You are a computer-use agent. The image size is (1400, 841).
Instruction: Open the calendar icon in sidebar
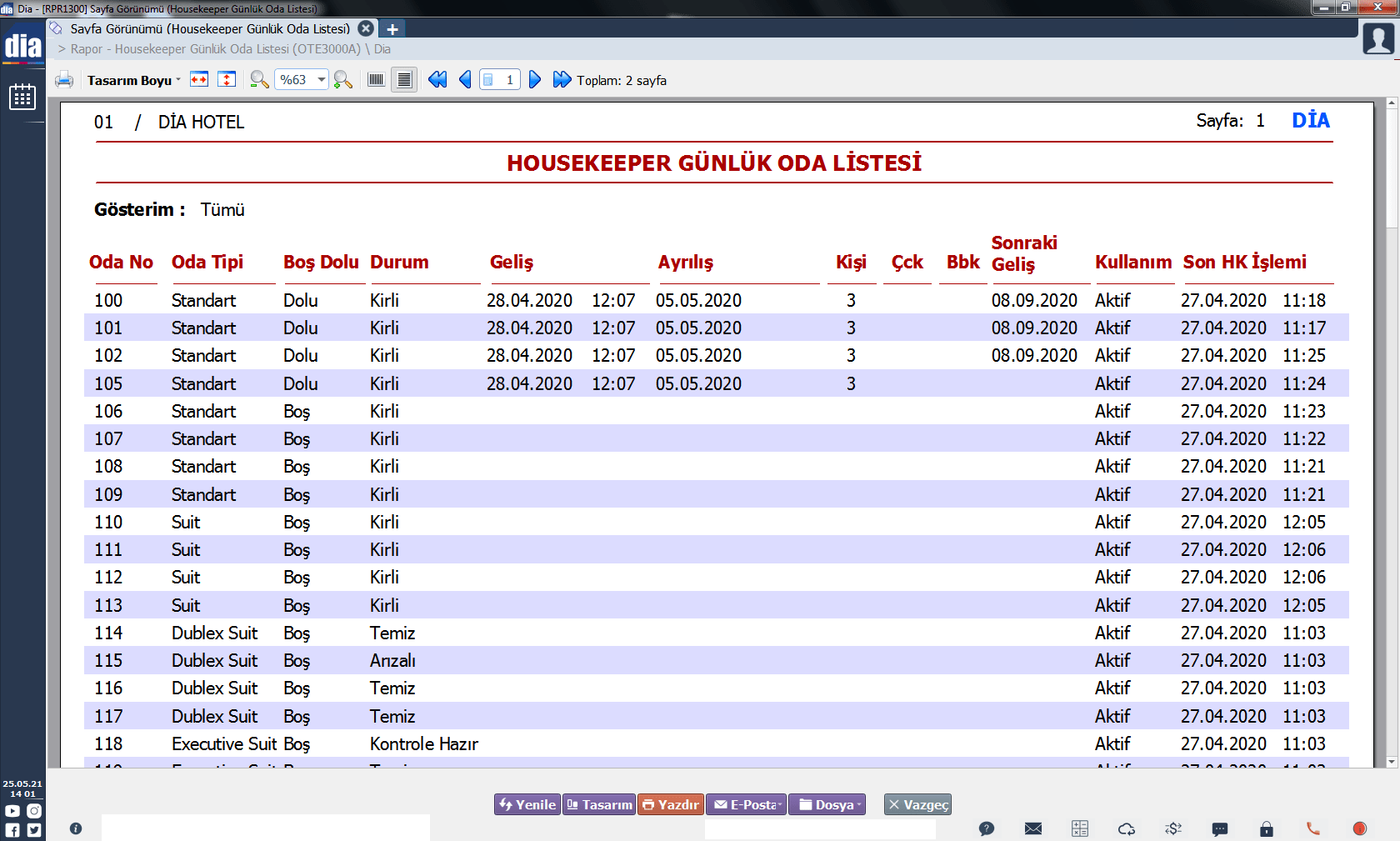22,97
